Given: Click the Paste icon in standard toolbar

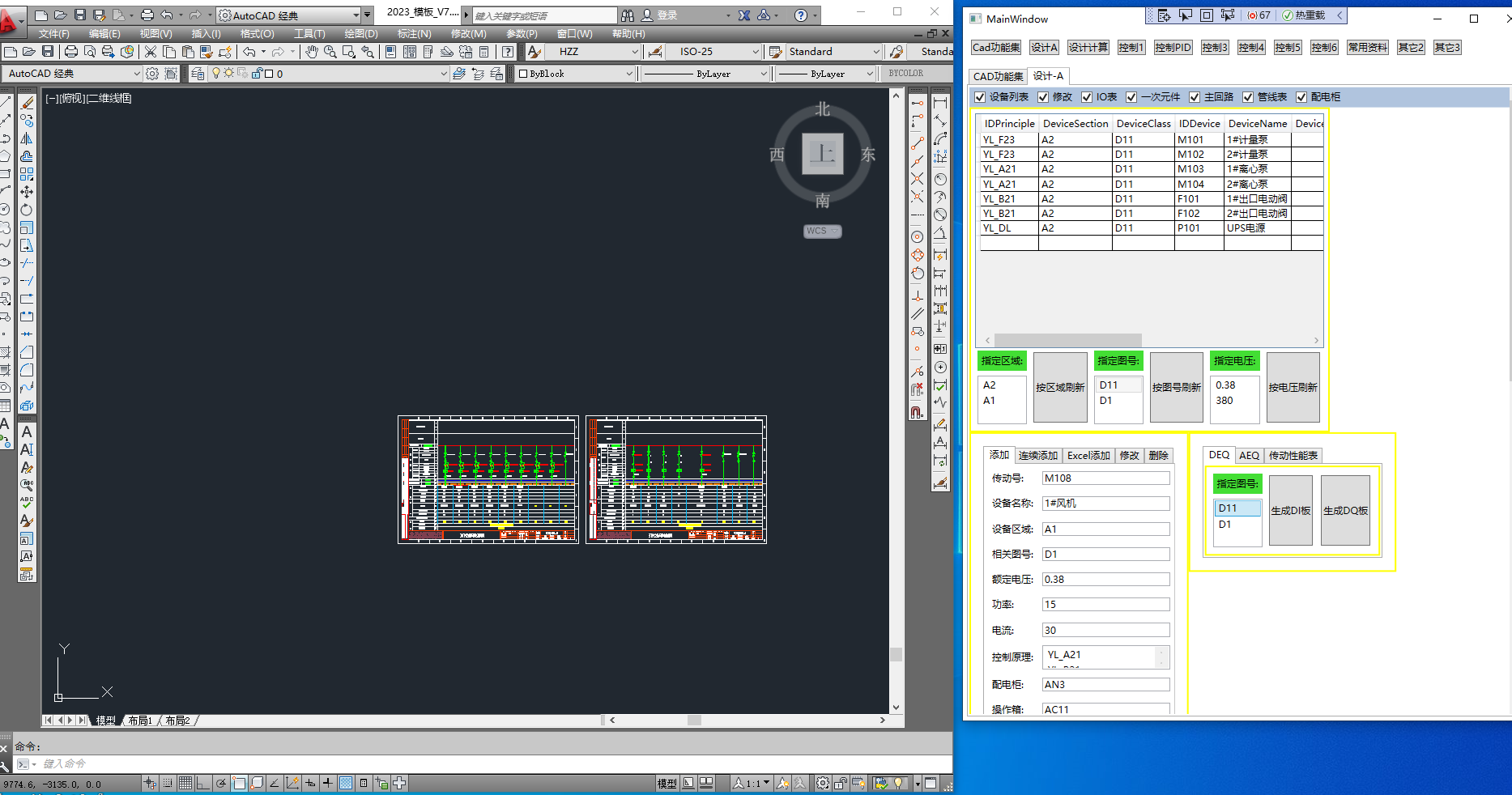Looking at the screenshot, I should (188, 52).
